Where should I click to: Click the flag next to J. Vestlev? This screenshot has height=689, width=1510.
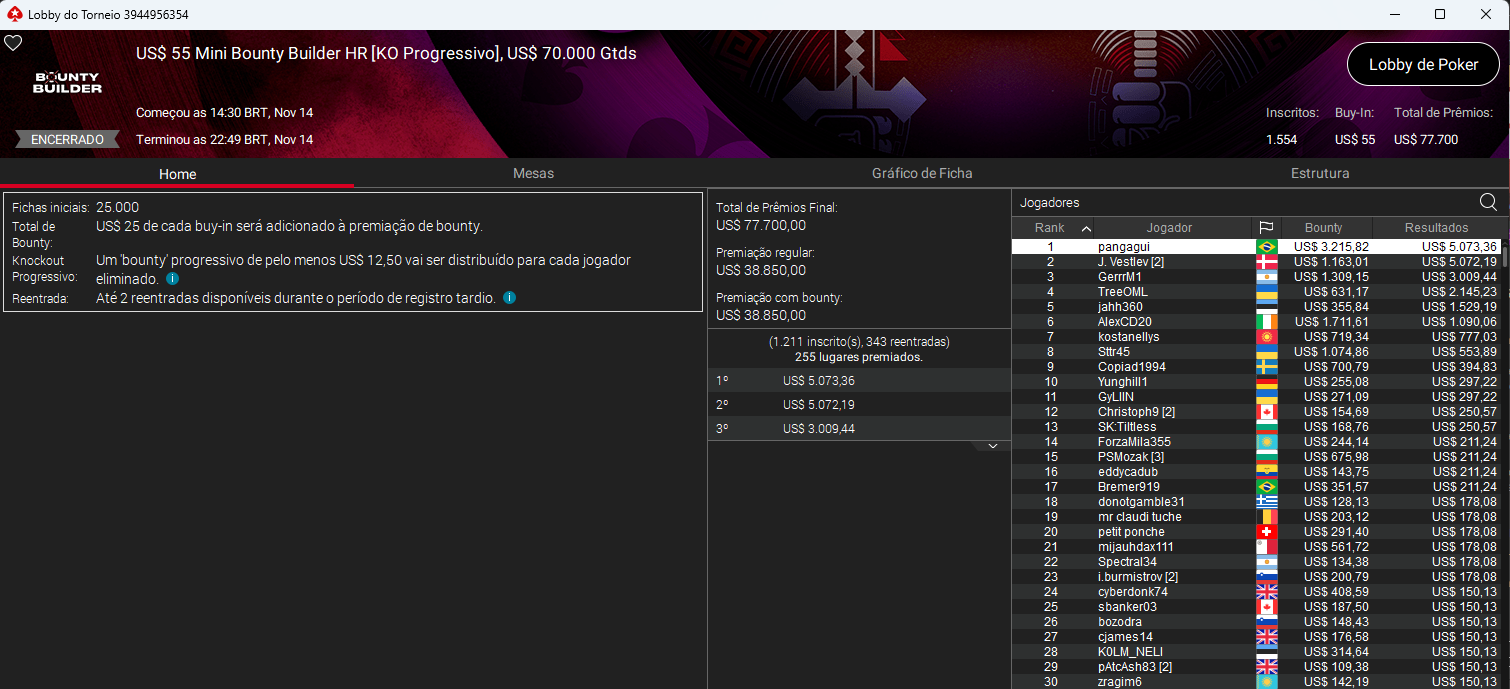1267,261
